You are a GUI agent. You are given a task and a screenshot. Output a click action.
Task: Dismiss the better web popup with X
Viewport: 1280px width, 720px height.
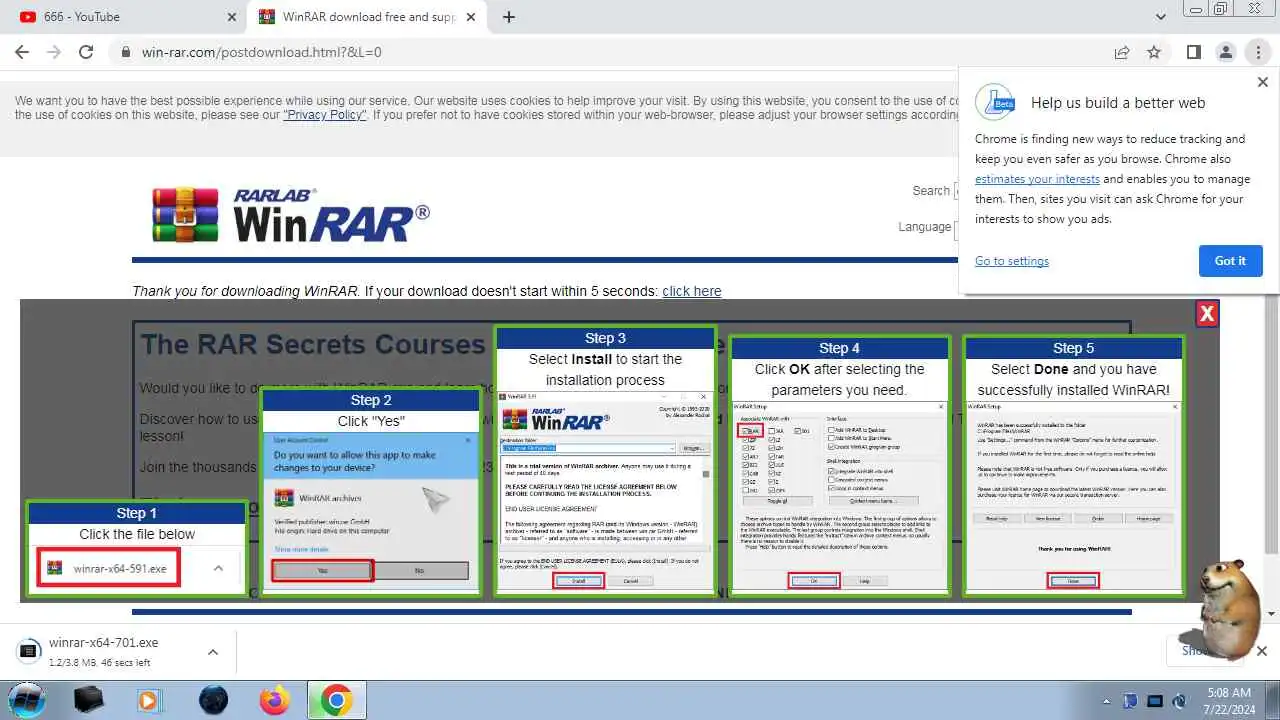pos(1262,83)
